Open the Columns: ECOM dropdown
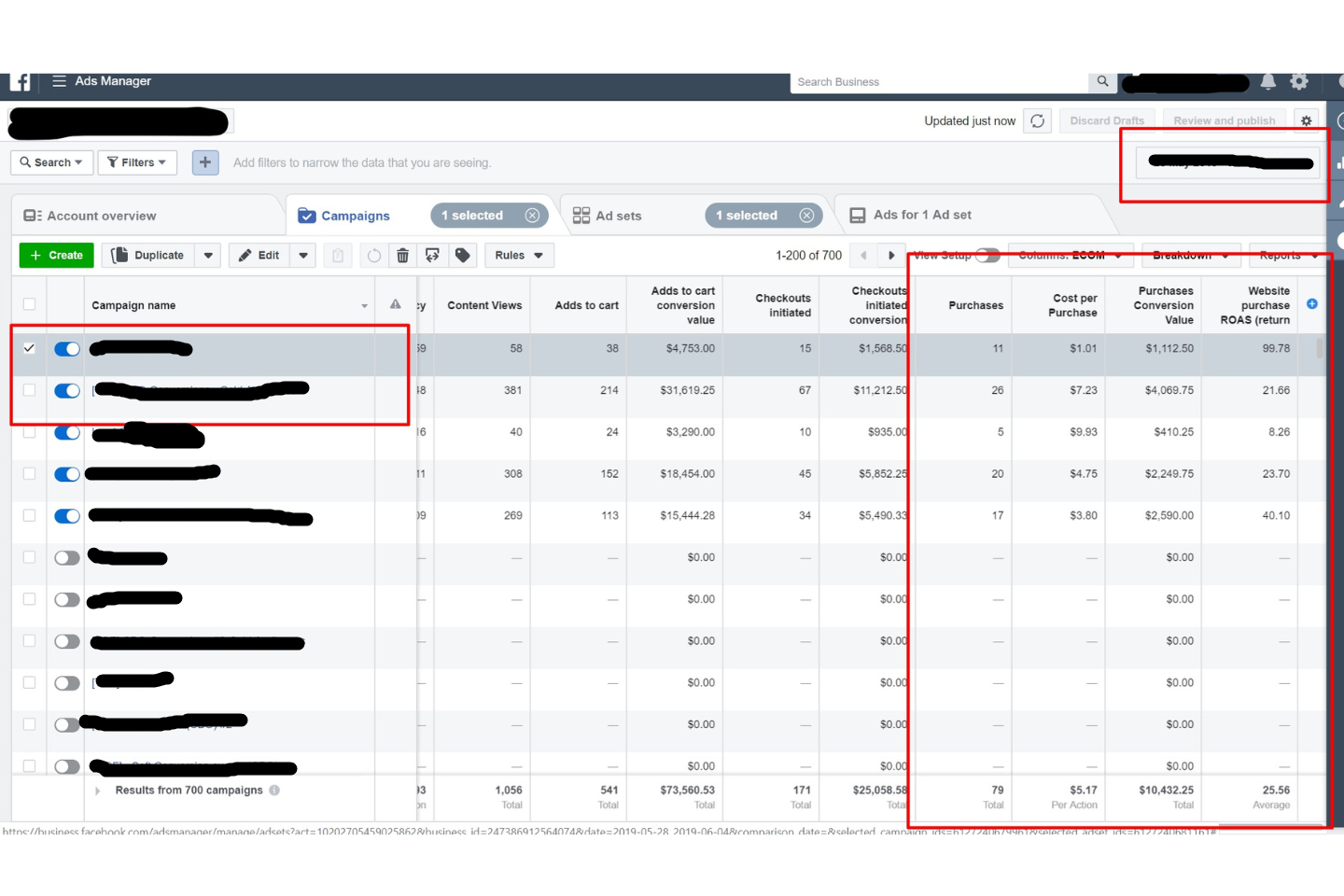This screenshot has height=896, width=1344. point(1071,255)
